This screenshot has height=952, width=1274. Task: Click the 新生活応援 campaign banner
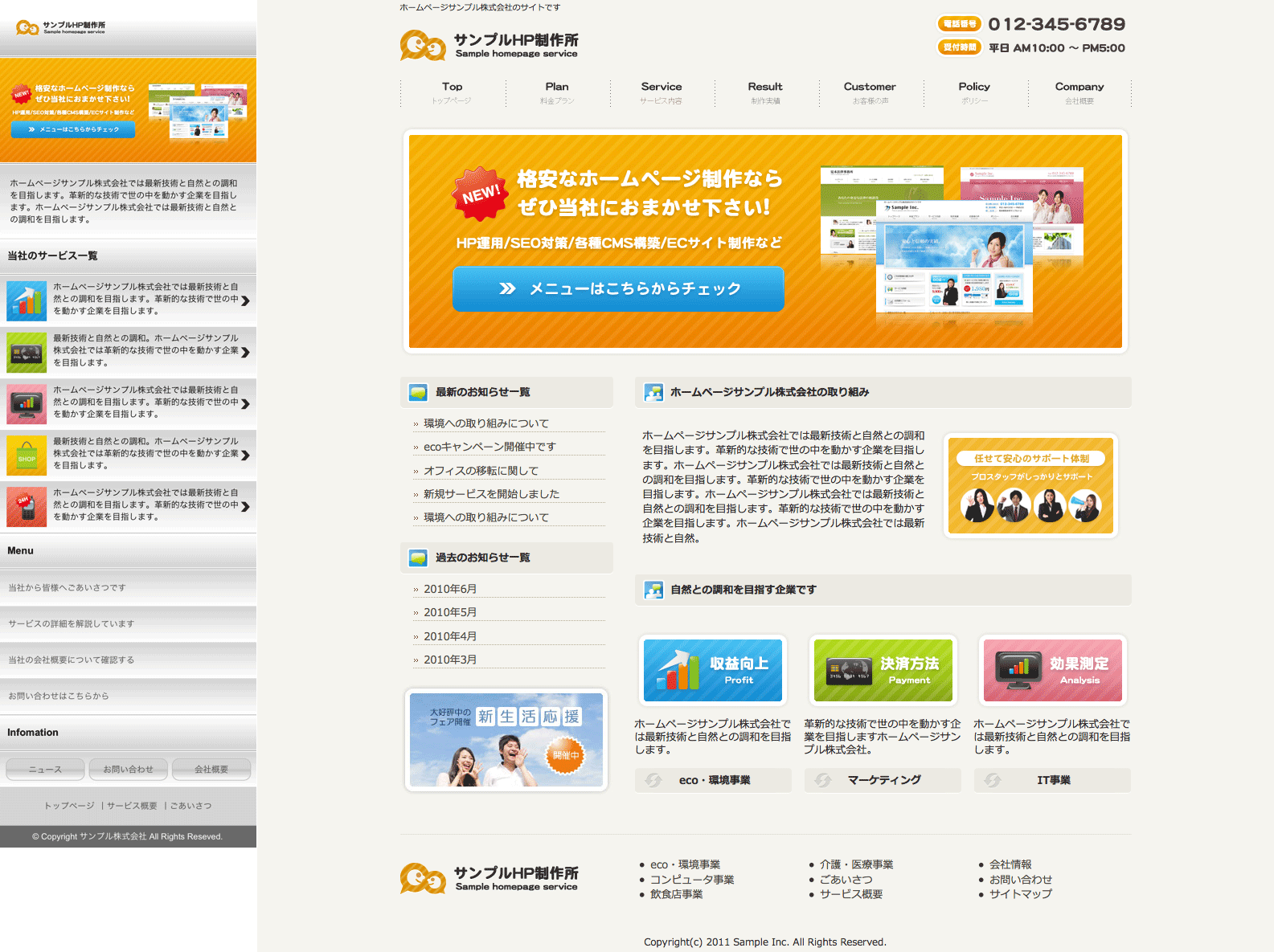tap(506, 740)
